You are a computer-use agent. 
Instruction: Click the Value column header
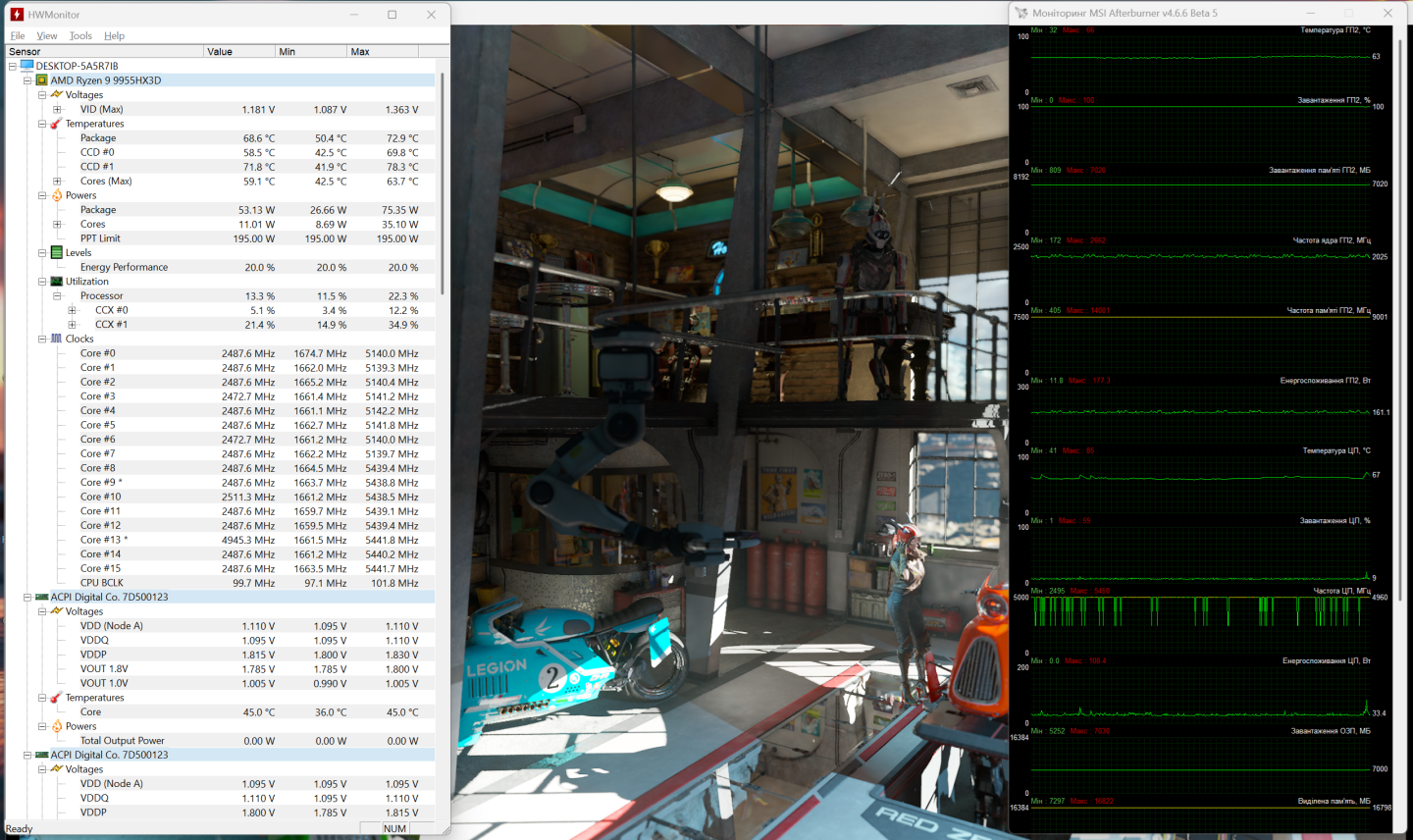pyautogui.click(x=239, y=52)
